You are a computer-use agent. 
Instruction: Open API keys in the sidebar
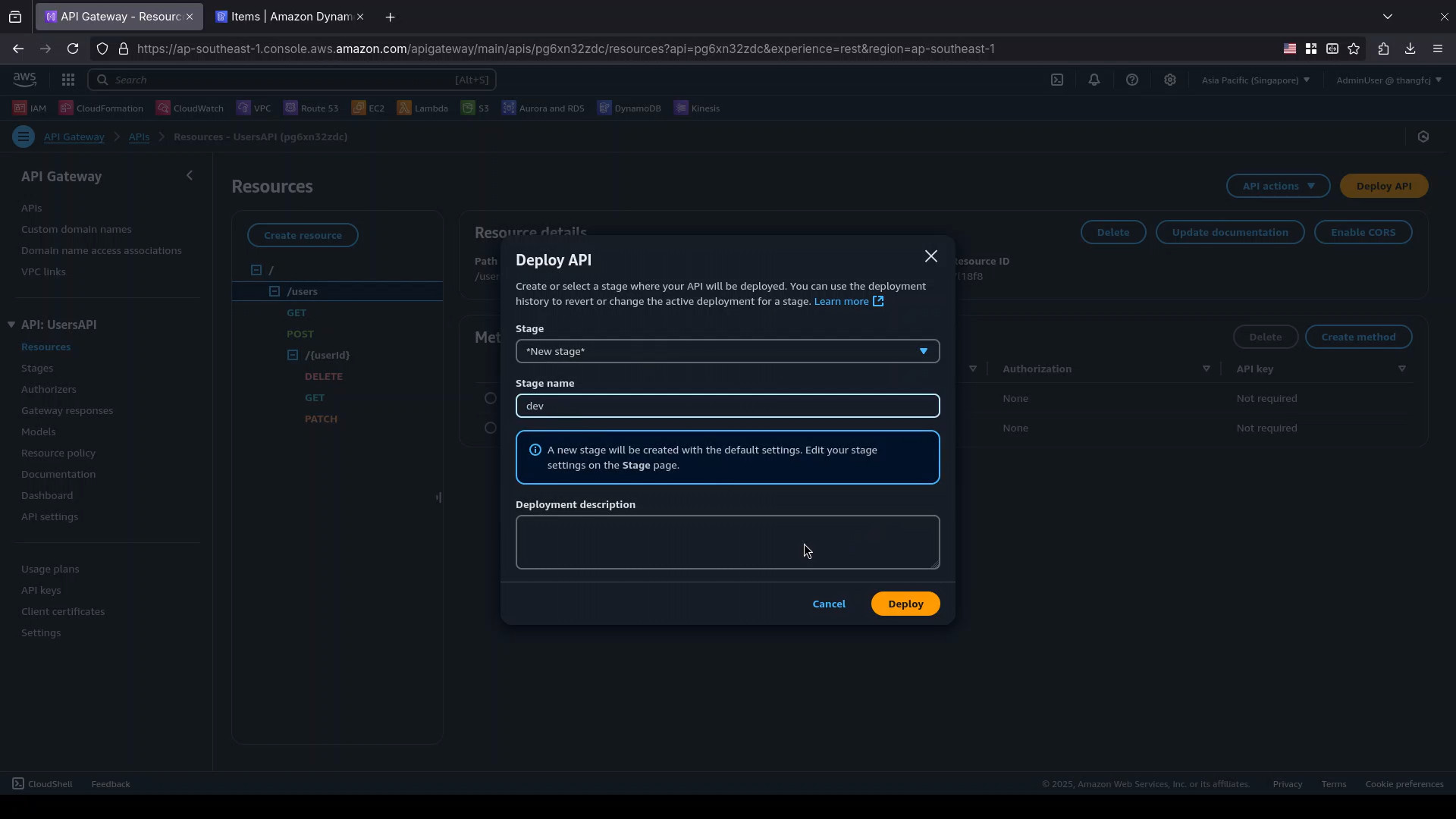pyautogui.click(x=41, y=590)
